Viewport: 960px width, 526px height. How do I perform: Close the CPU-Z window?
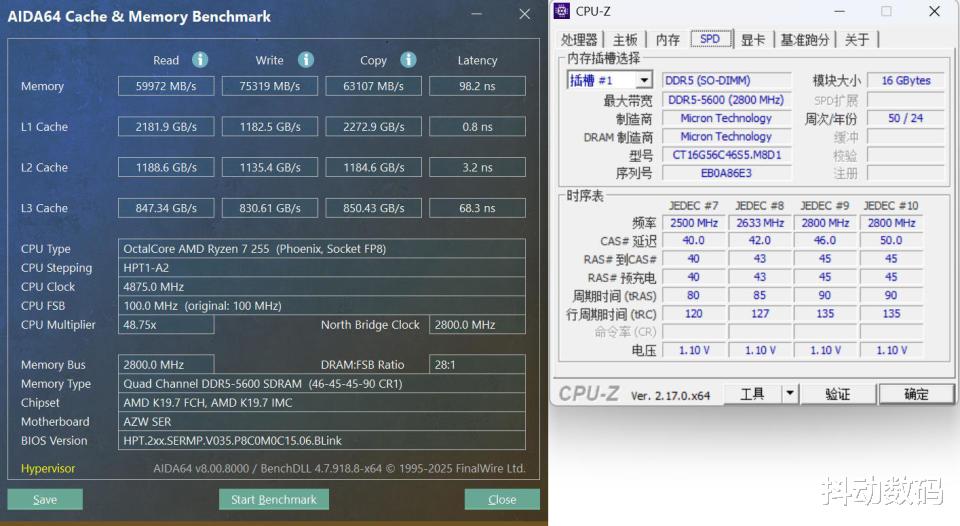pyautogui.click(x=934, y=11)
